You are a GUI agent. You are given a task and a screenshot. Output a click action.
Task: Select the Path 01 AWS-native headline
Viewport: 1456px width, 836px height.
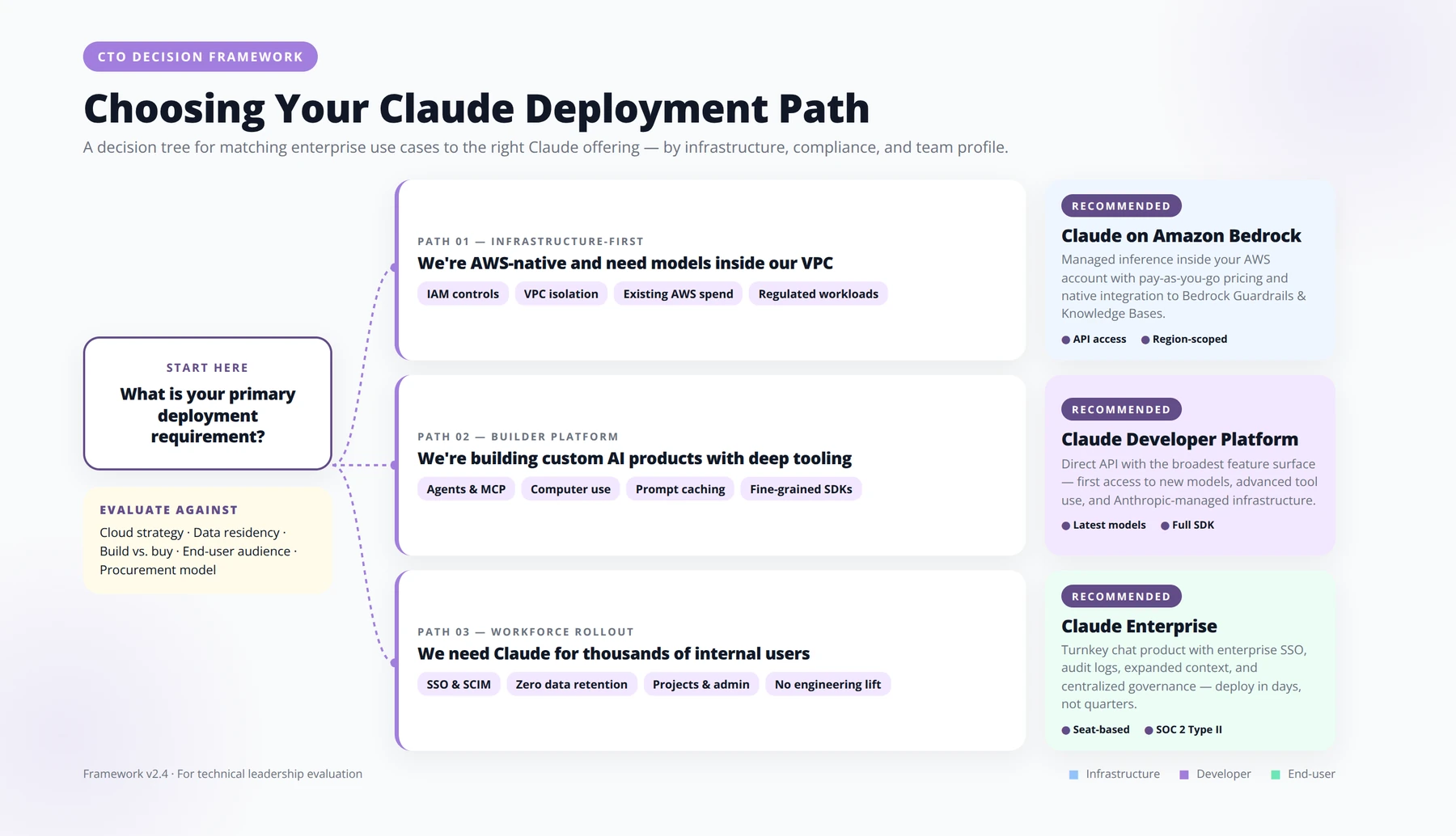click(x=625, y=263)
